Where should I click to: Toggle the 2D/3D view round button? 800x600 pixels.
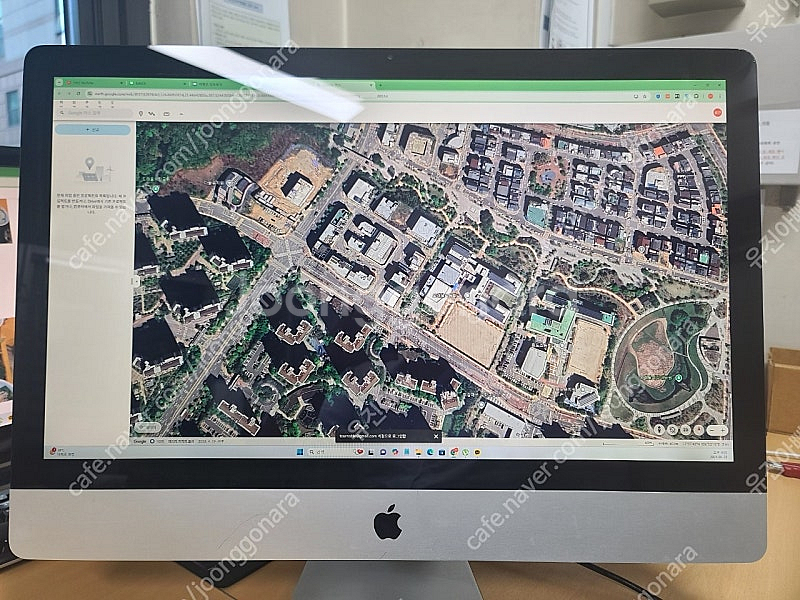[686, 430]
